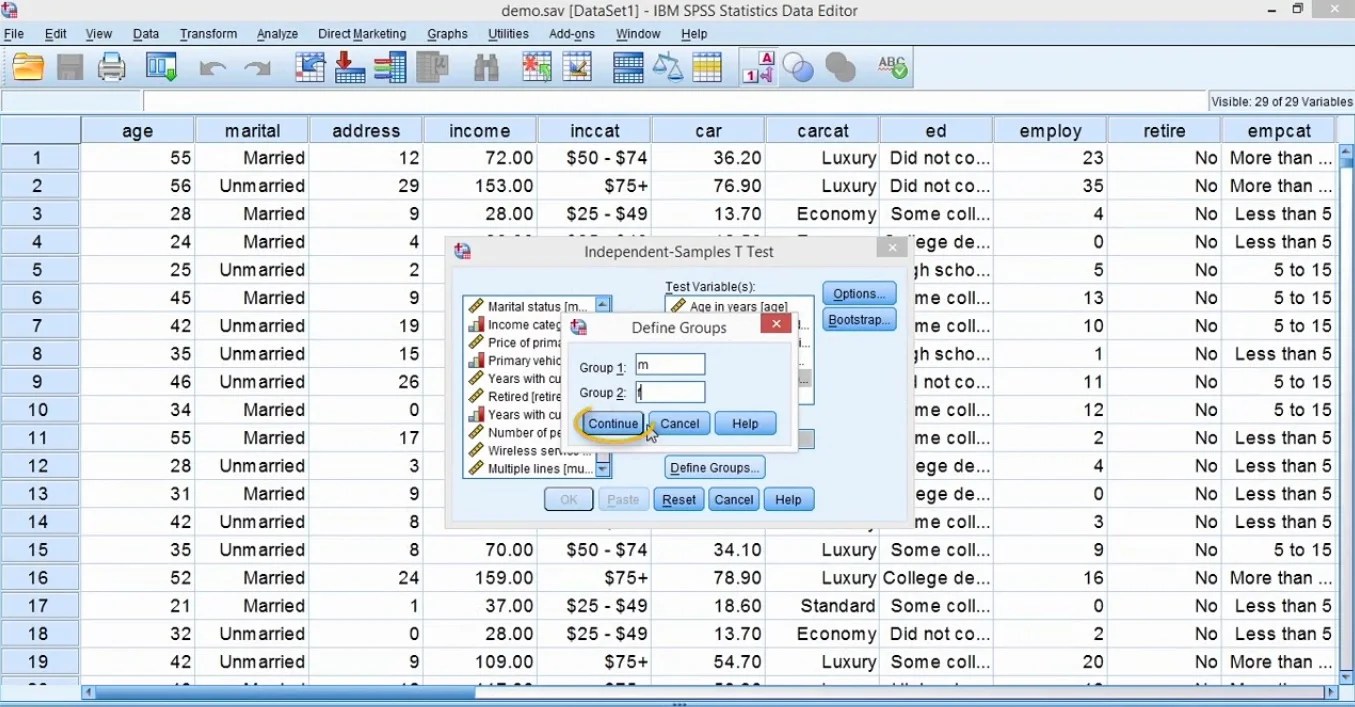Click SPSS application icon in title bar
Image resolution: width=1355 pixels, height=707 pixels.
pos(9,10)
